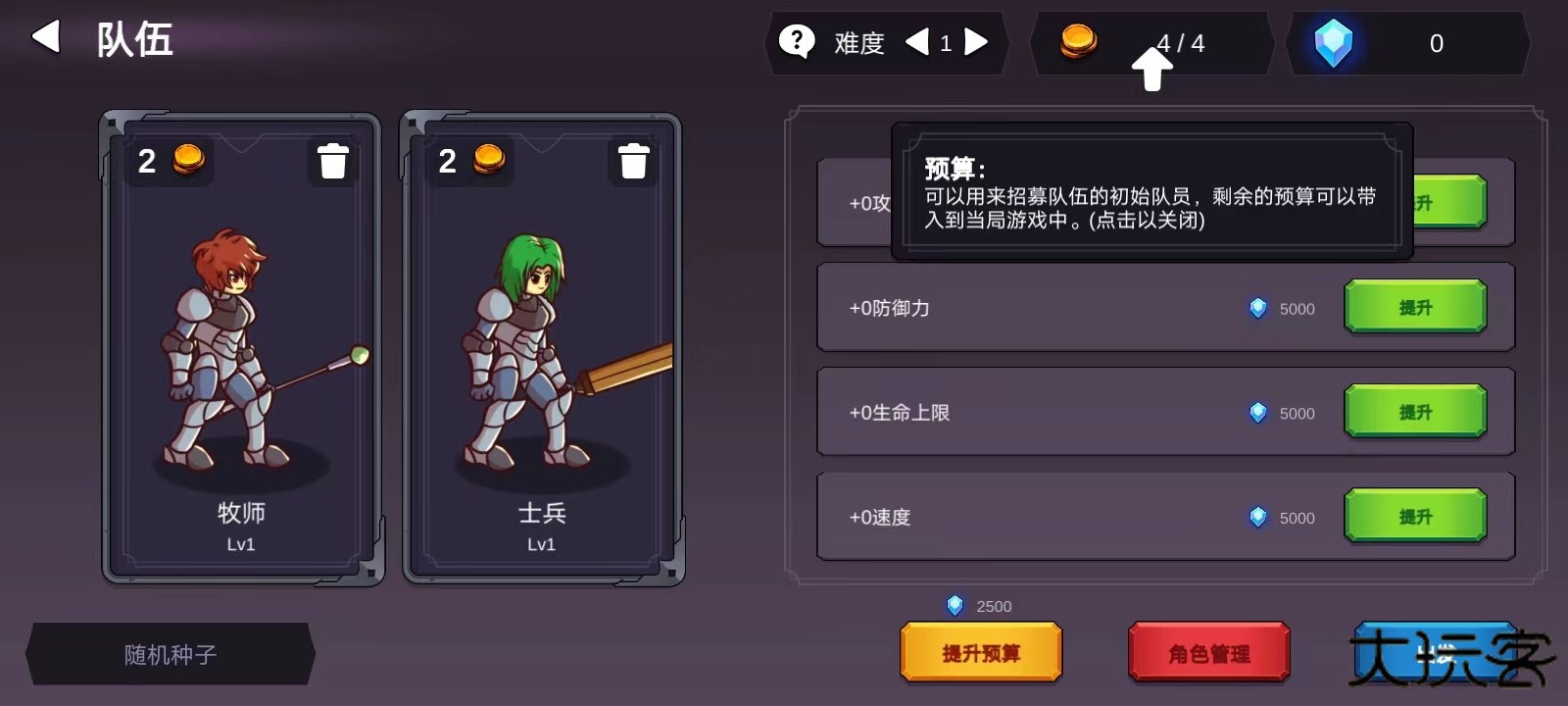Click the blue 出发 button

click(x=1436, y=652)
